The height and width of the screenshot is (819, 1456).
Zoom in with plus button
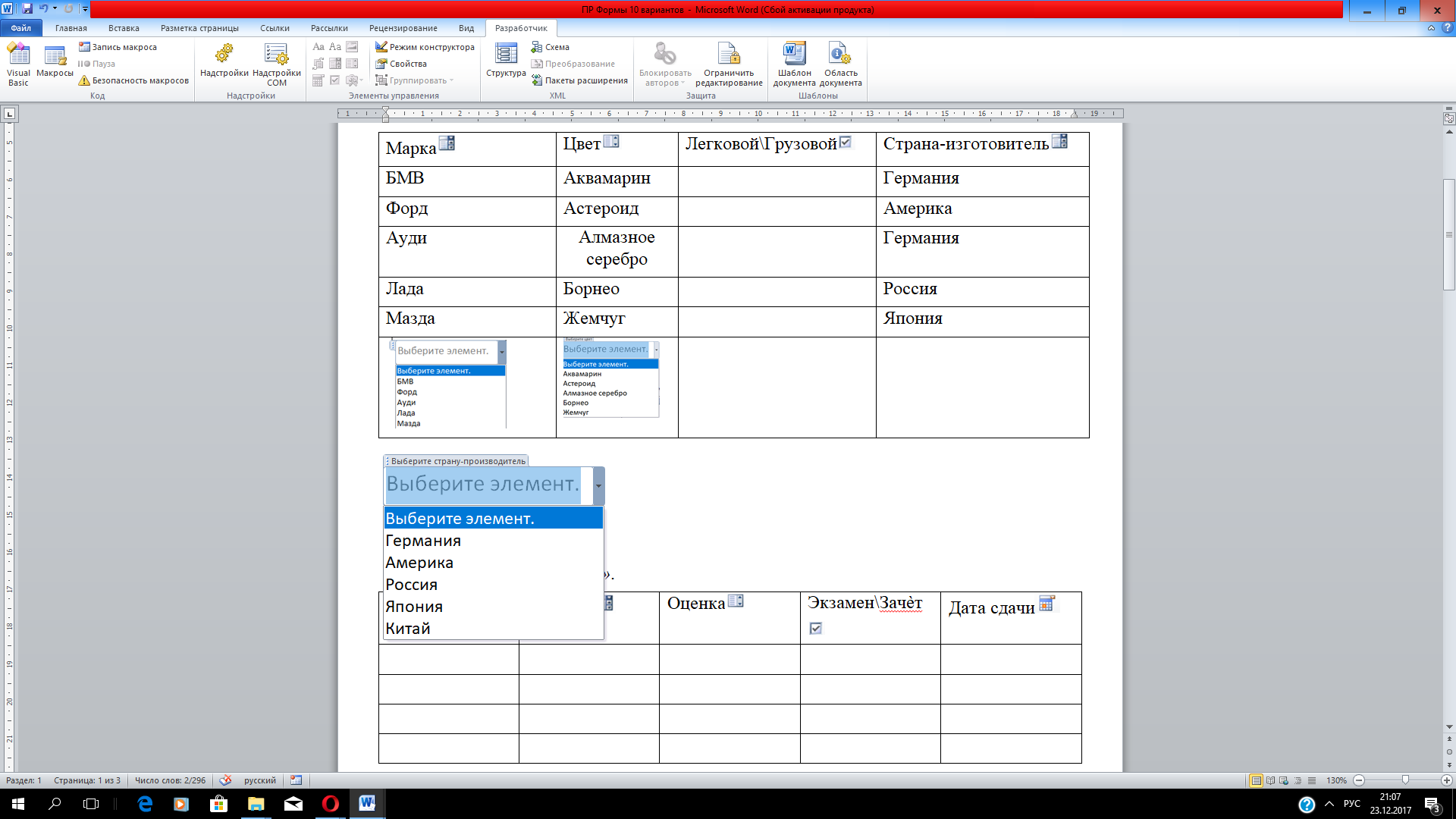(1447, 780)
